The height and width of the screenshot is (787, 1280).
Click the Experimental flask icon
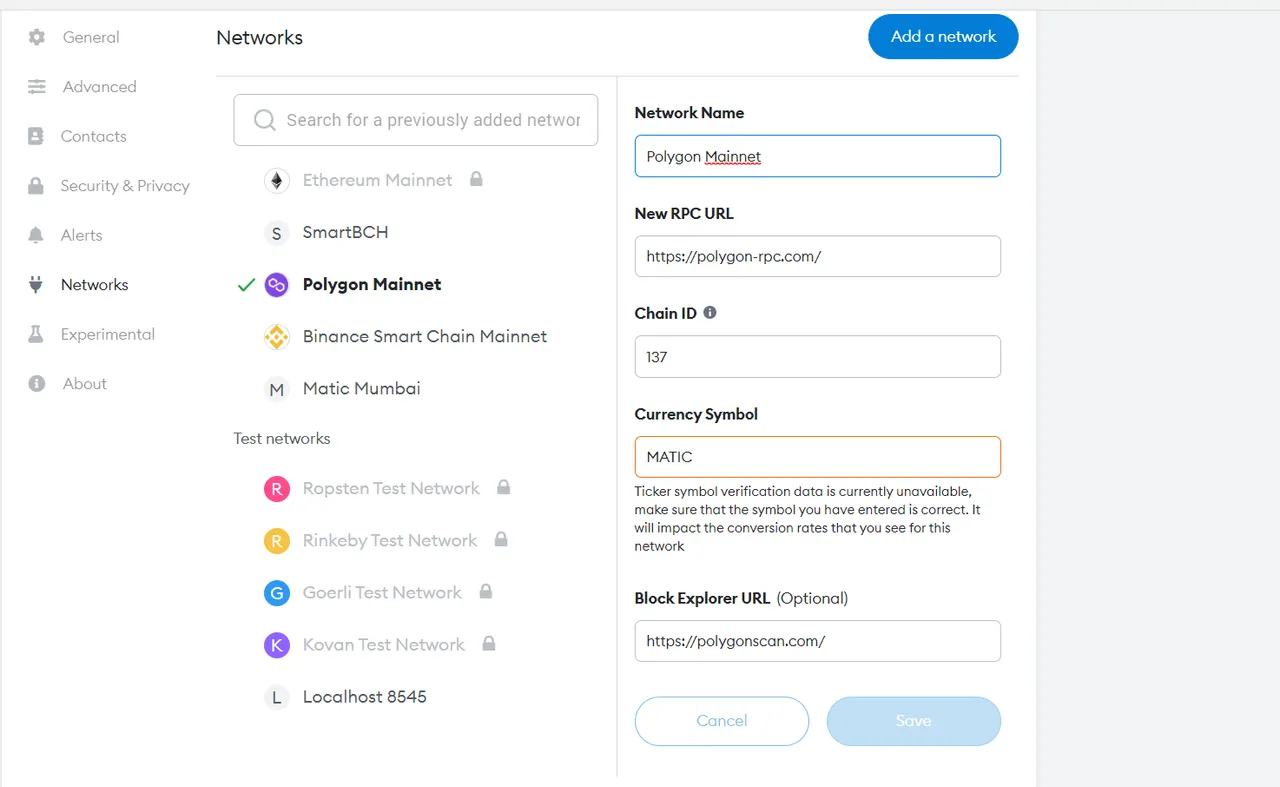coord(36,334)
